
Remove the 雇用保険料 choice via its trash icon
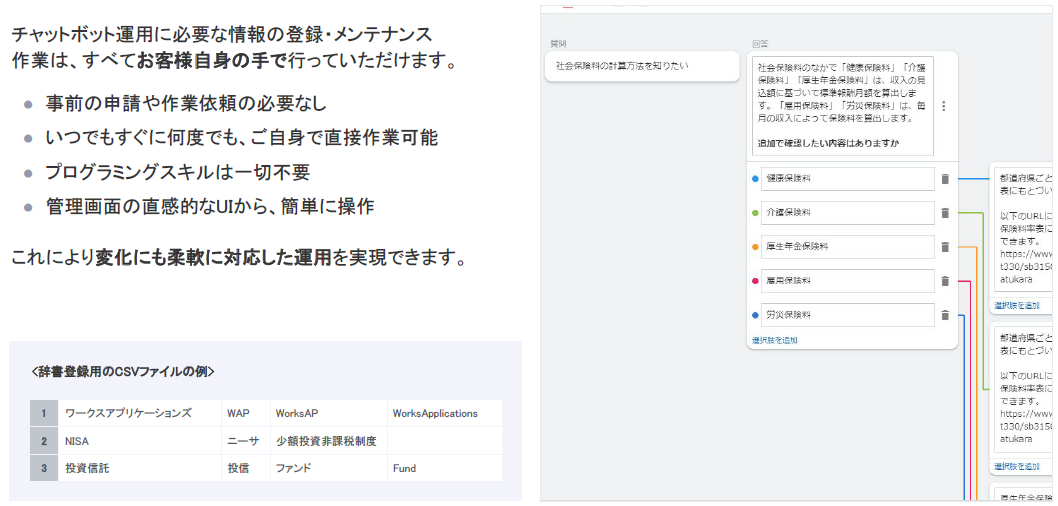[945, 281]
